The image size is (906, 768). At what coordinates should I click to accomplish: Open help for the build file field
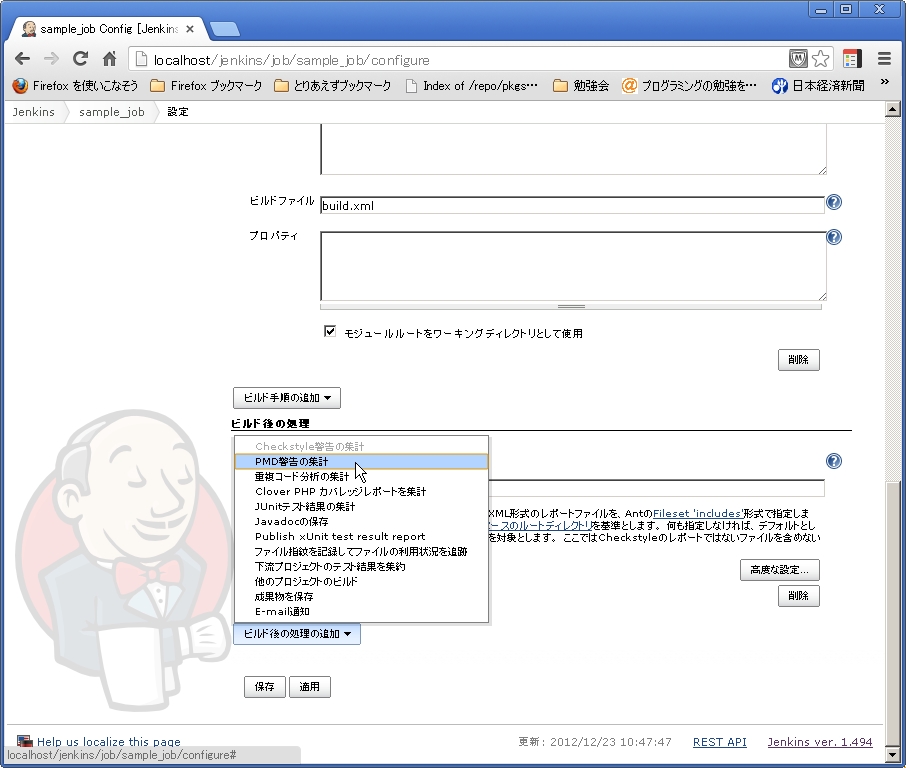point(834,202)
